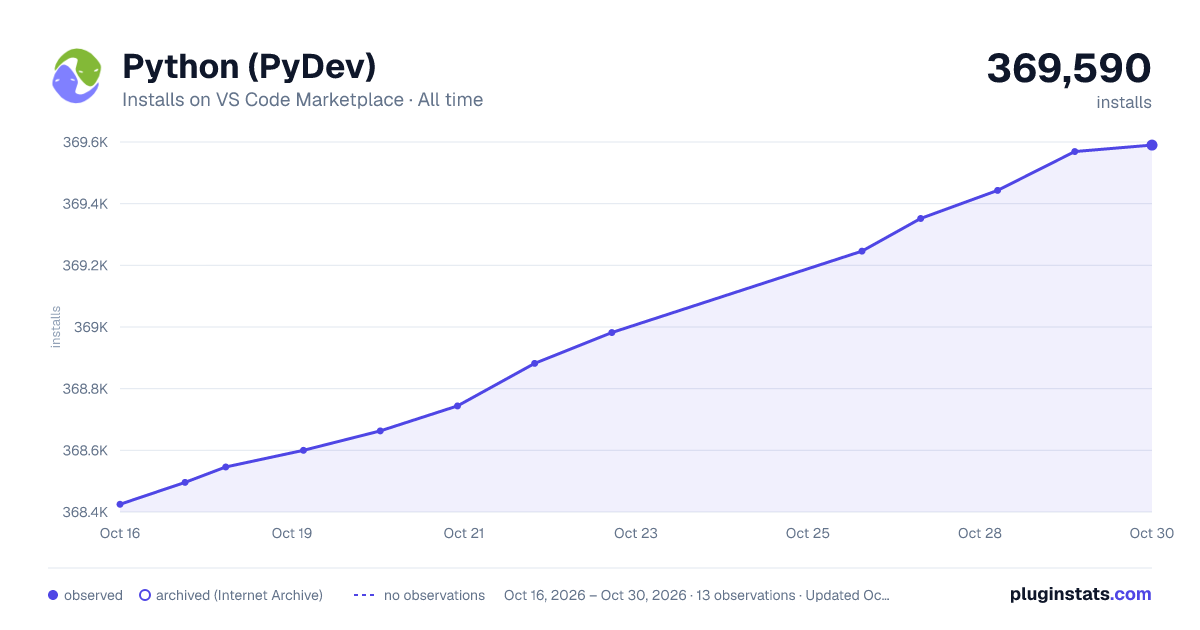Click the 368.8K y-axis label
This screenshot has height=630, width=1200.
85,389
